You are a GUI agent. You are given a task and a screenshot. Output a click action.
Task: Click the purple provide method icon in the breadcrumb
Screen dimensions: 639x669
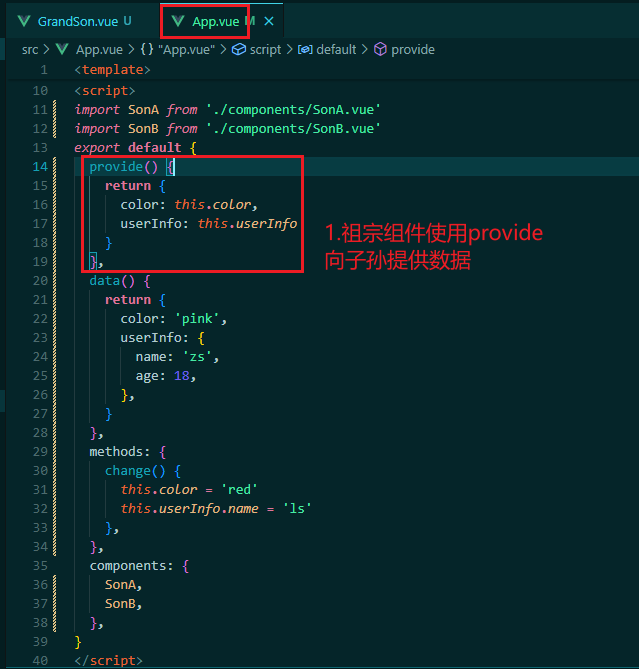(380, 49)
